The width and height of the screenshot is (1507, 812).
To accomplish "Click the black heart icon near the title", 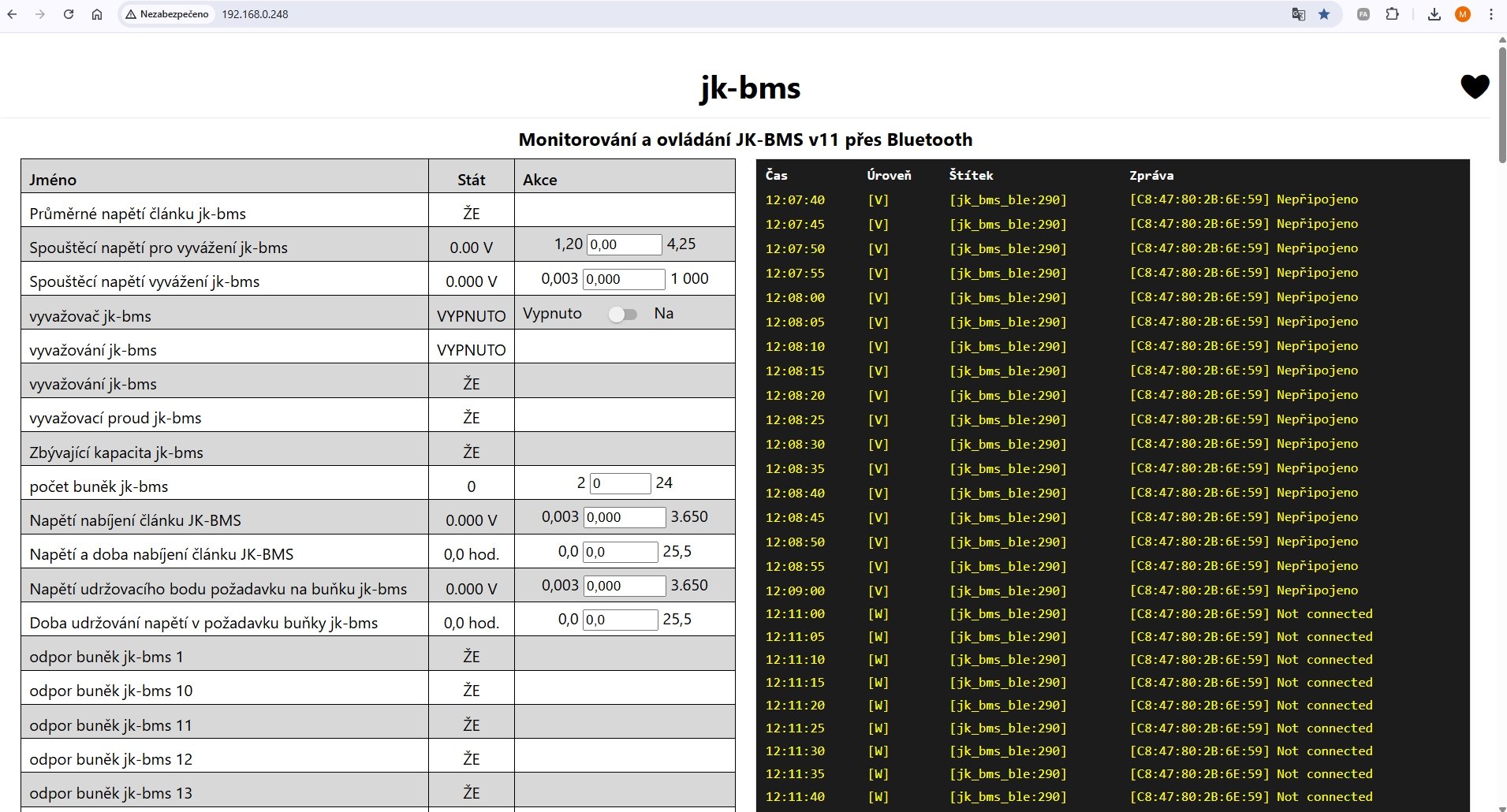I will [1475, 86].
